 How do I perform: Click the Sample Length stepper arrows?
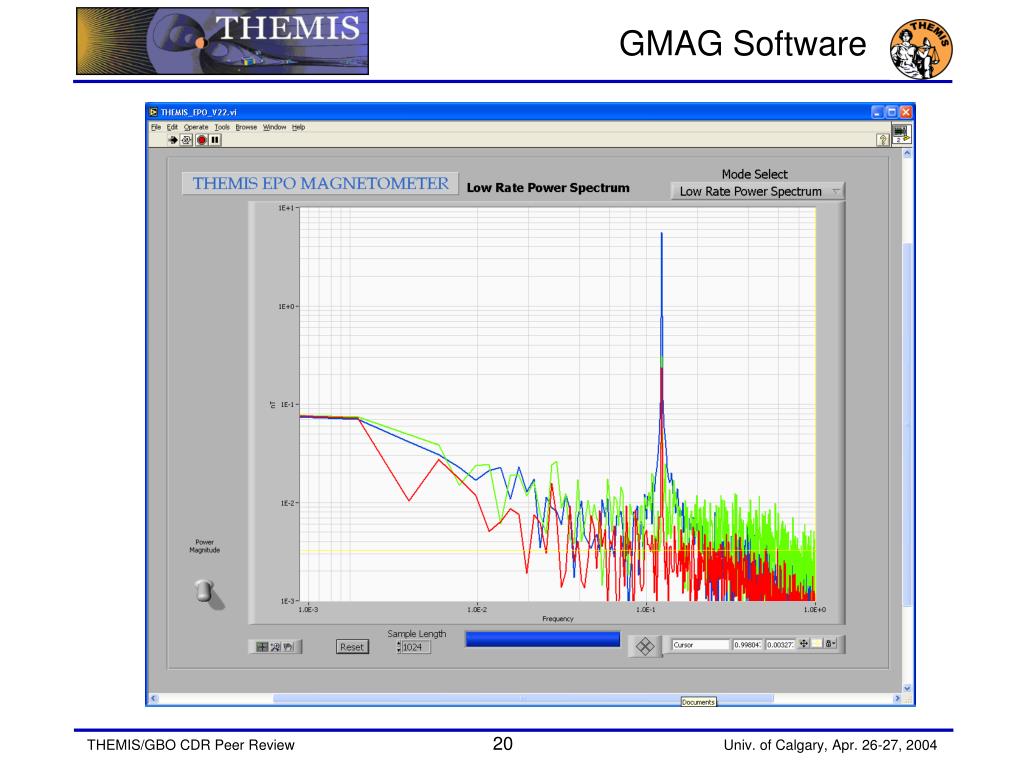(398, 647)
